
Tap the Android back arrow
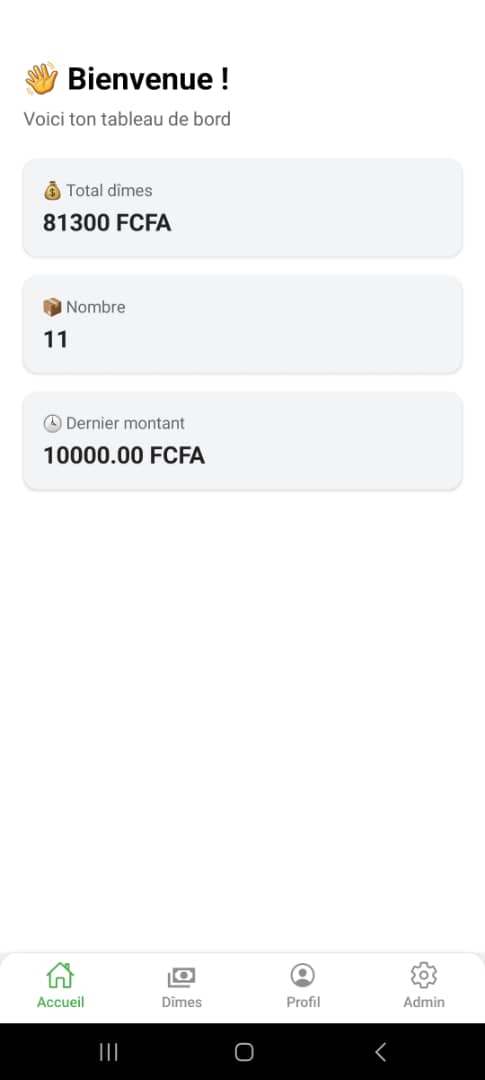(x=380, y=1052)
